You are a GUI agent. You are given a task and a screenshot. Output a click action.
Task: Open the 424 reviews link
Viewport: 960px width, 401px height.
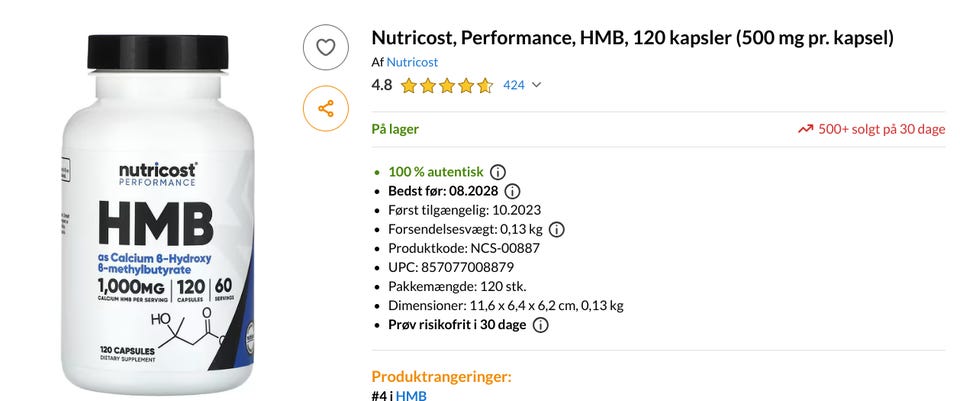[x=513, y=85]
